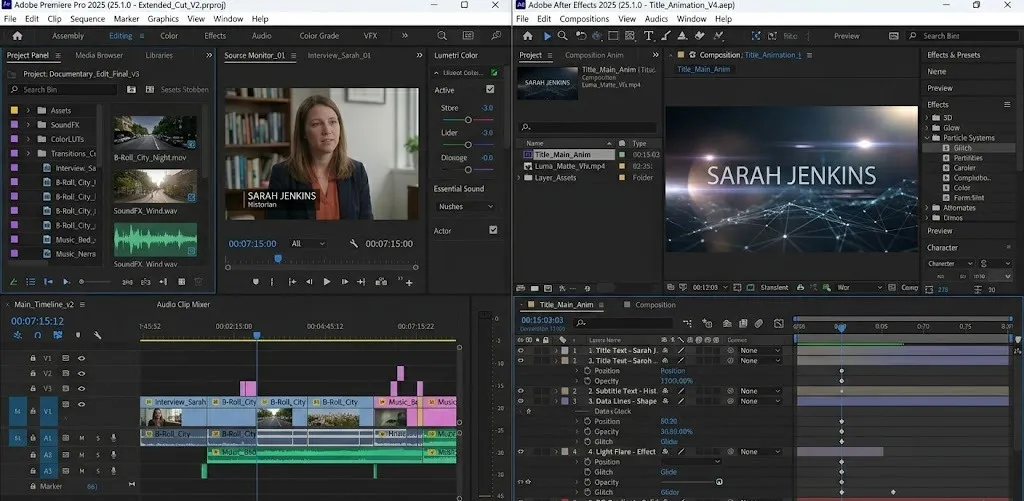Open Source Monitor button editor plus icon

[409, 283]
